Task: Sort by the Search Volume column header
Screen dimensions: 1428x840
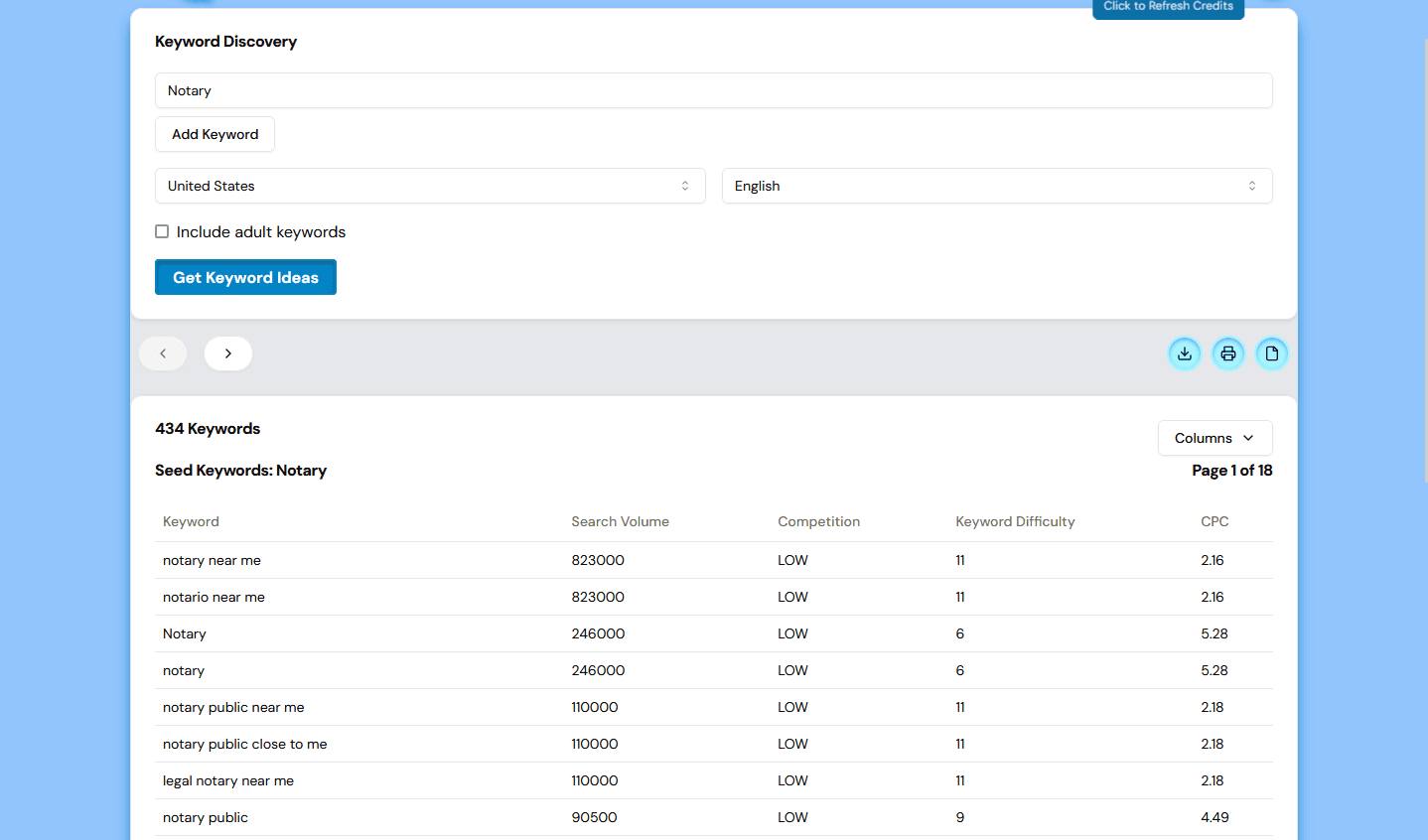Action: pyautogui.click(x=620, y=521)
